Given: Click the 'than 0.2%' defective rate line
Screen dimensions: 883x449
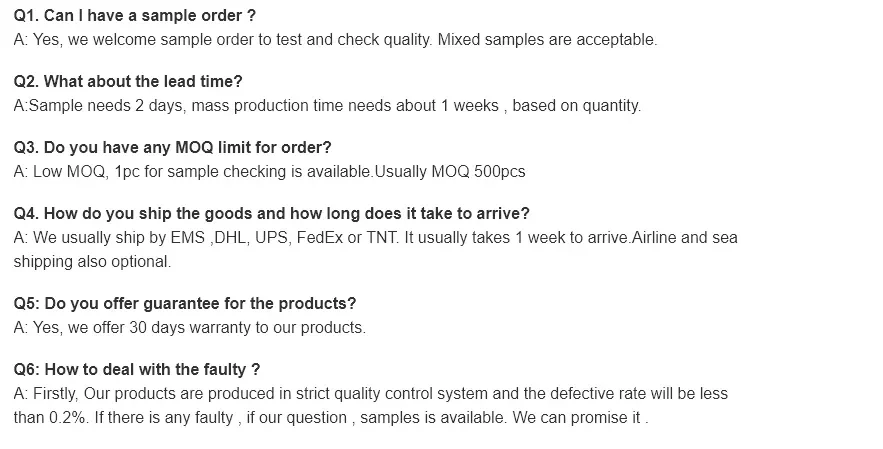Looking at the screenshot, I should [331, 417].
